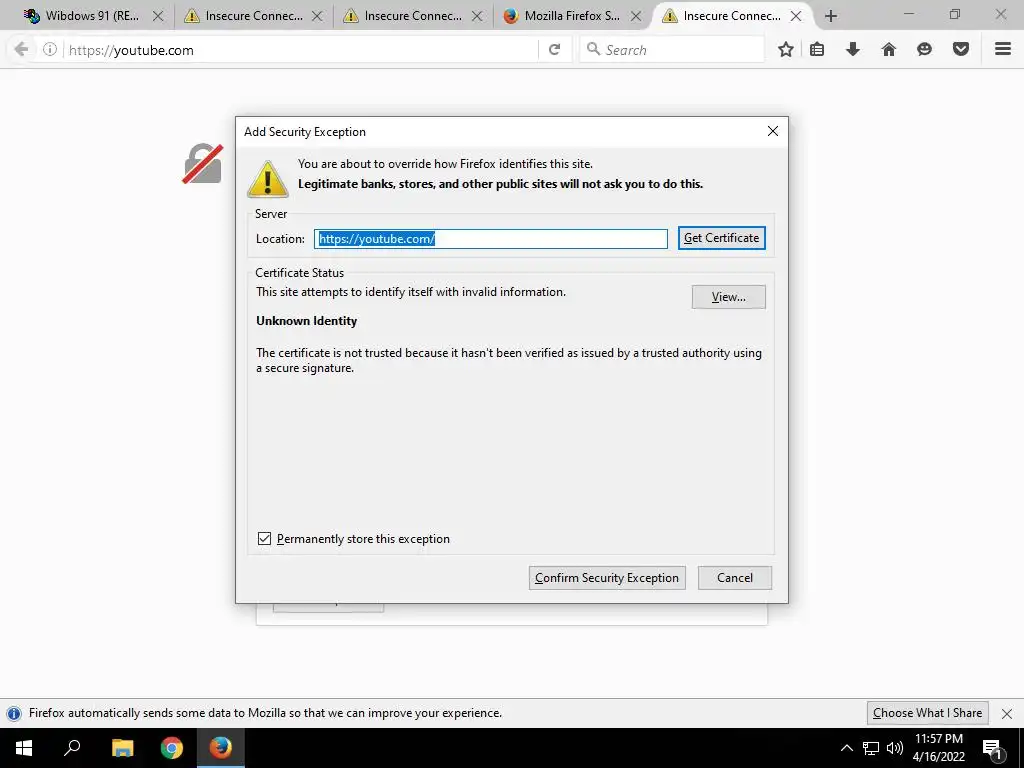Dismiss the Mozilla data notification bar
This screenshot has width=1024, height=768.
click(x=1007, y=713)
